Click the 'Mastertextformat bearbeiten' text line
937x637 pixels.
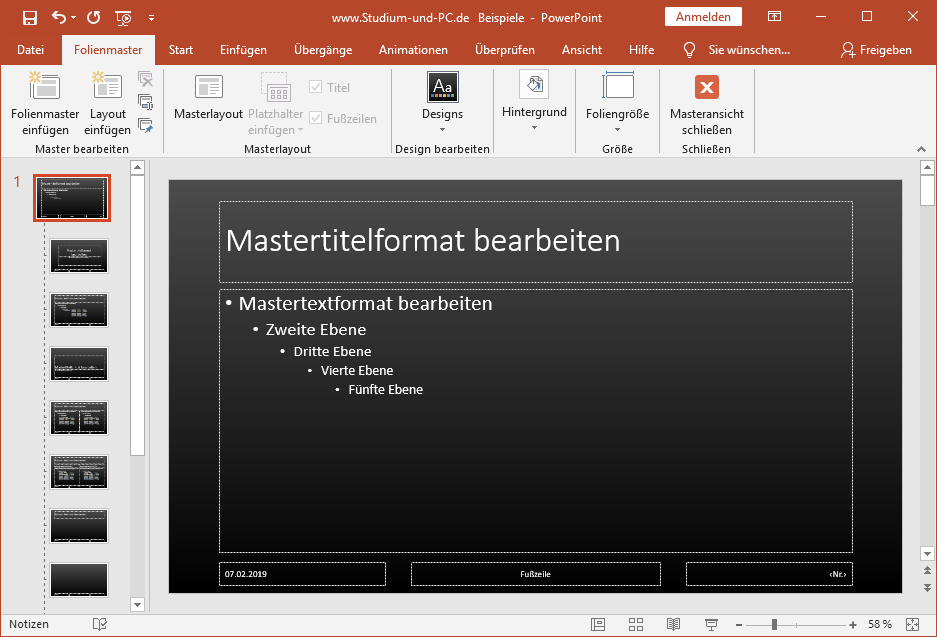pyautogui.click(x=365, y=304)
